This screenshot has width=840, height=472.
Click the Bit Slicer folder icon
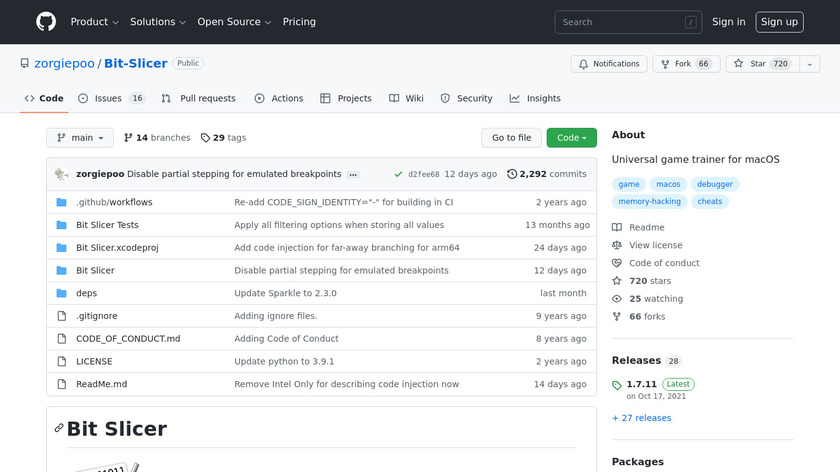pos(62,271)
